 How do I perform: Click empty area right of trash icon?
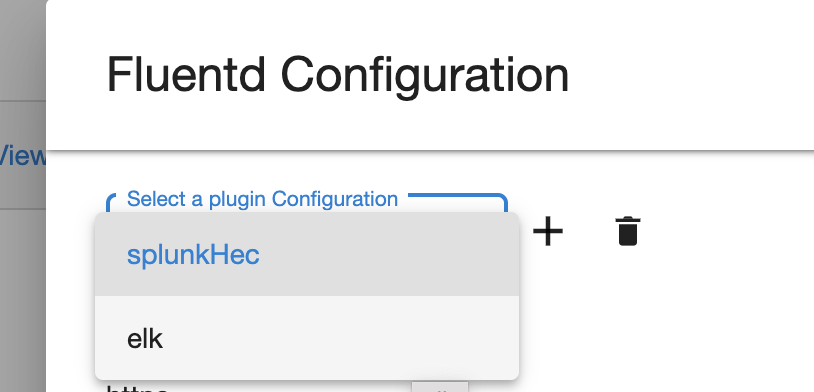point(727,232)
